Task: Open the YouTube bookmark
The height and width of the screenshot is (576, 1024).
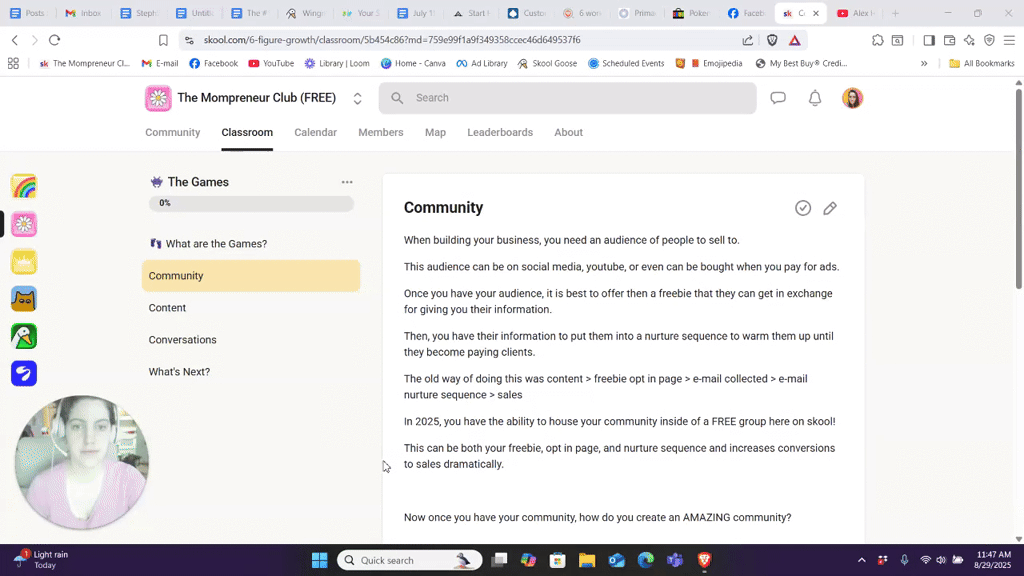Action: pos(271,63)
